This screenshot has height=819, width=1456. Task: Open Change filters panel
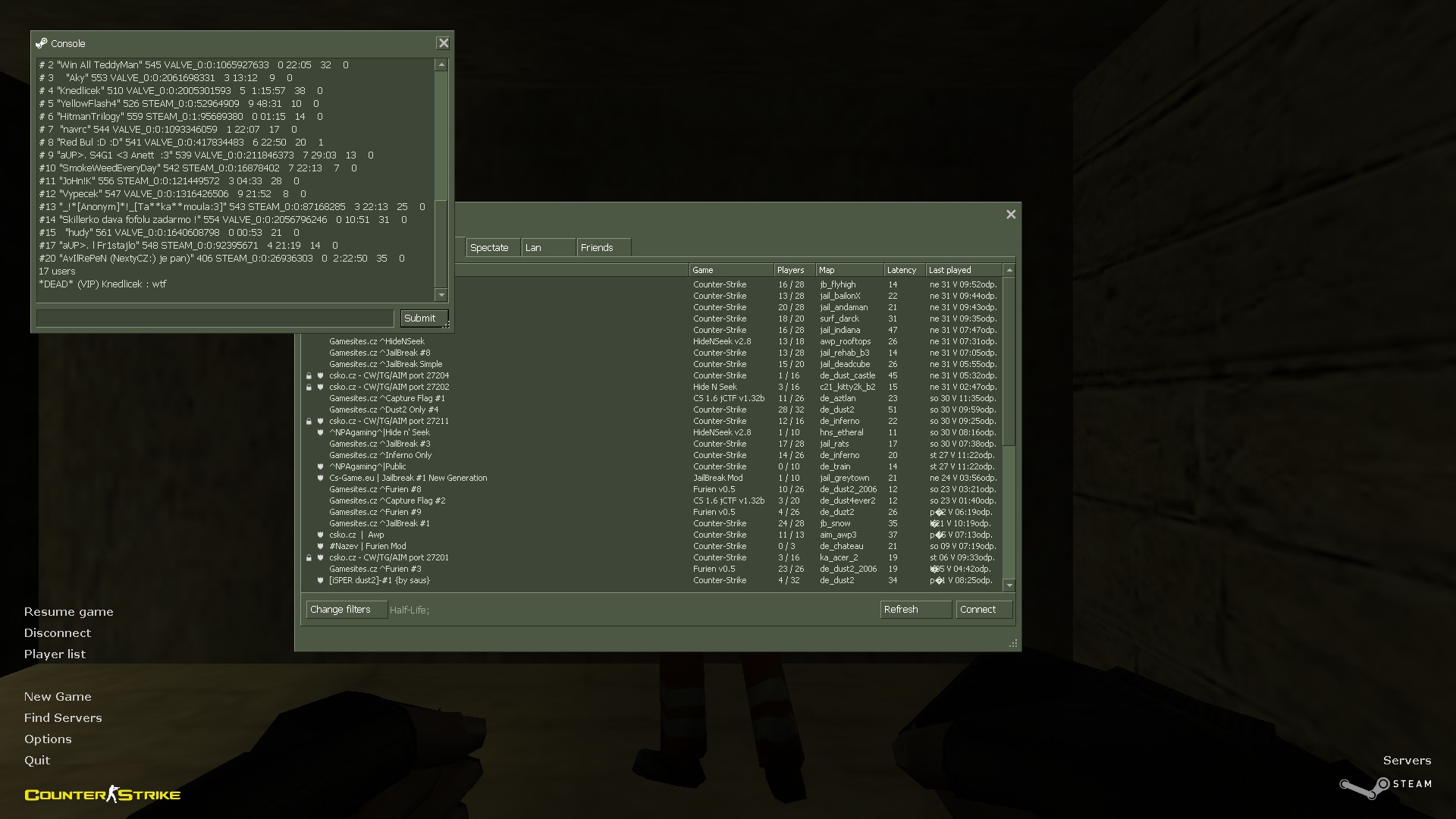coord(347,610)
